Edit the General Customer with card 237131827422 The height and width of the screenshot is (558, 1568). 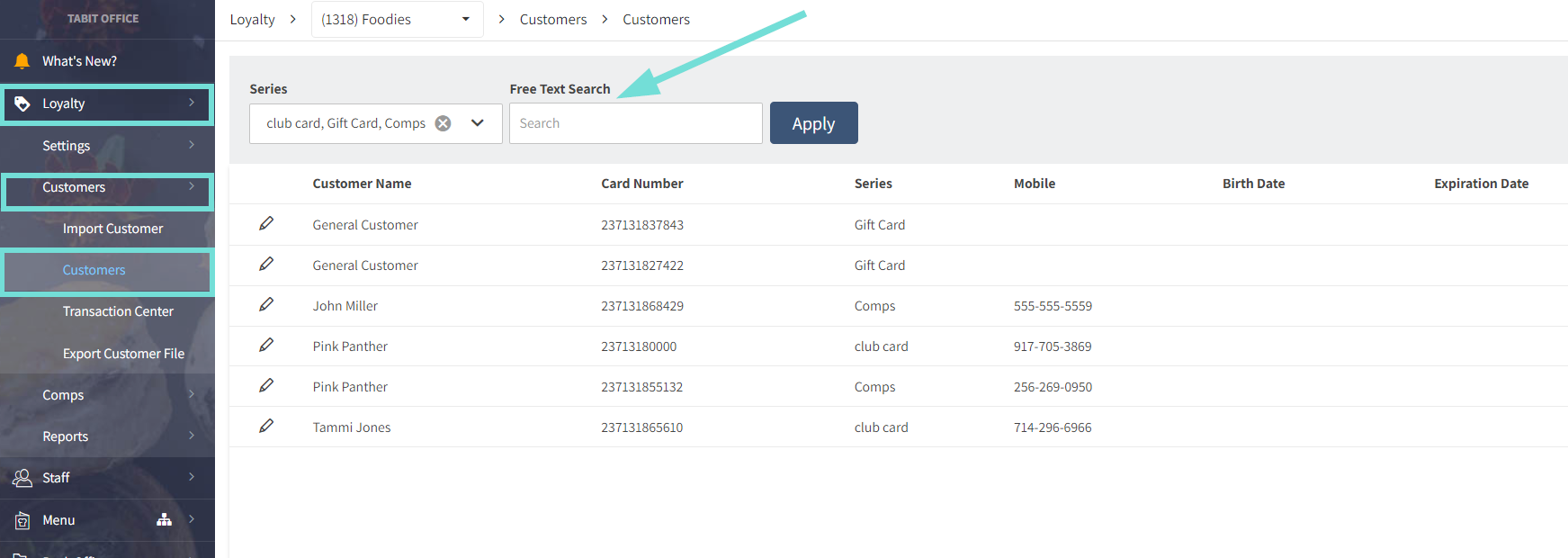(x=266, y=265)
